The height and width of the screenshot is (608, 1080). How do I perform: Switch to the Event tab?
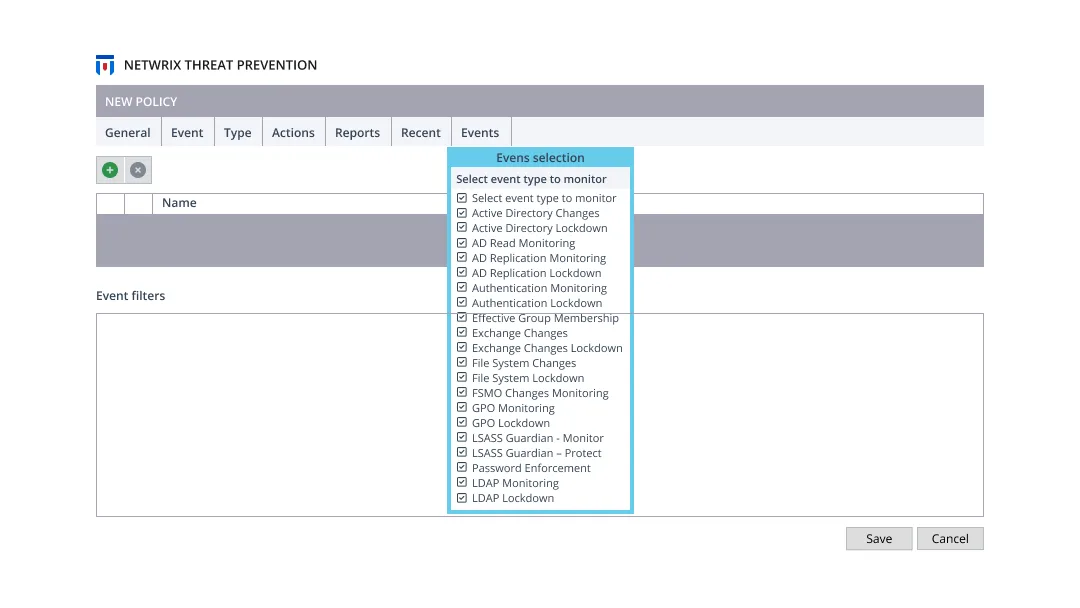(x=187, y=132)
